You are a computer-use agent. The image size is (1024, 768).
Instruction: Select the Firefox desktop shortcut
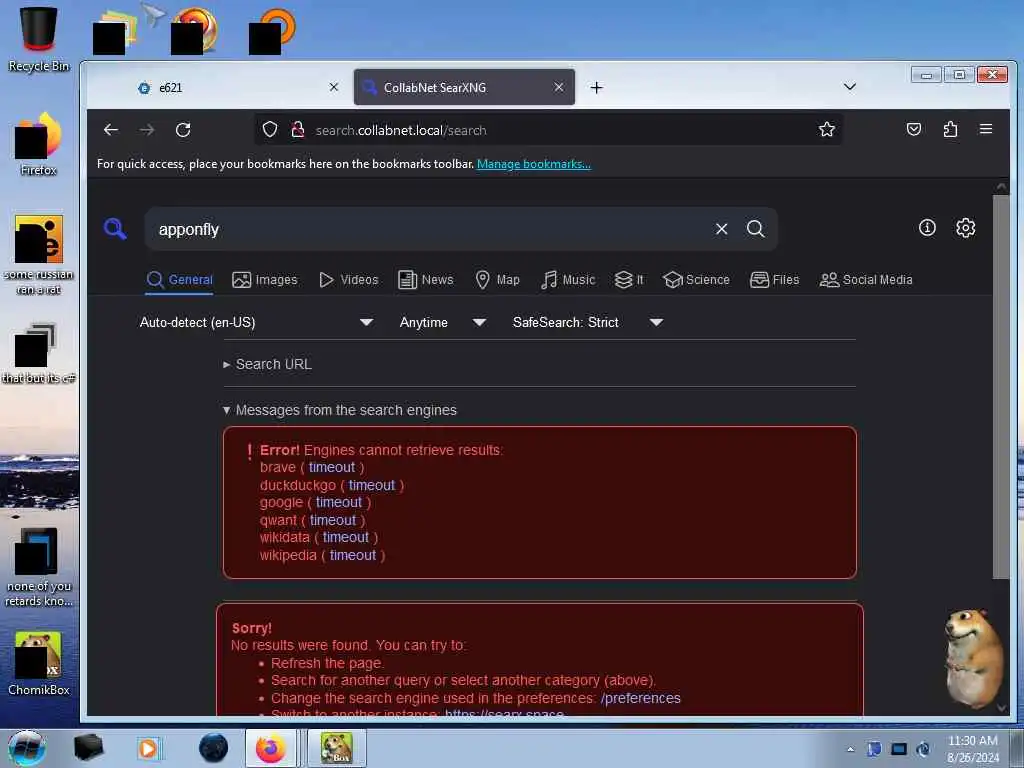point(39,144)
